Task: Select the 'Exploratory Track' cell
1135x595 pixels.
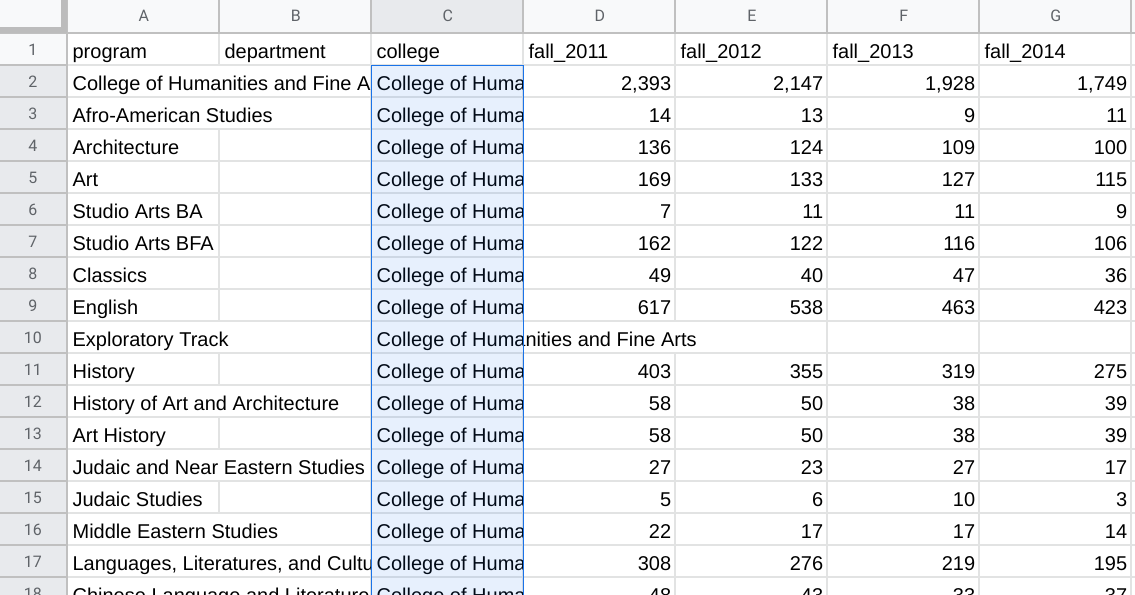Action: pos(143,339)
